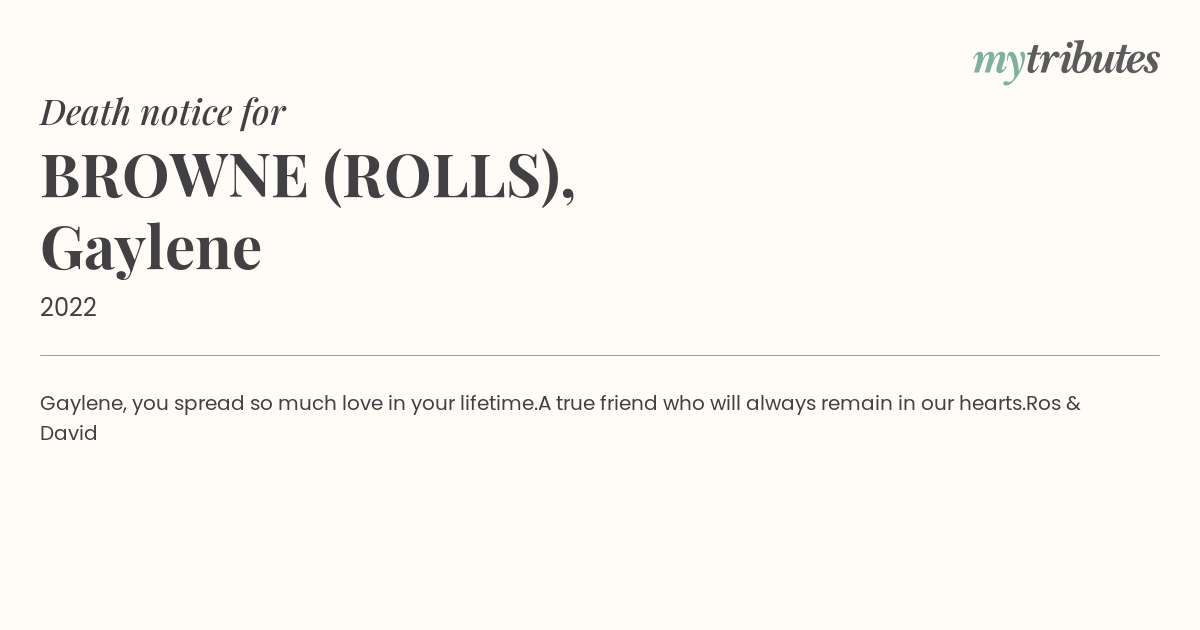Click the green "my" in the logo
The height and width of the screenshot is (630, 1200).
[x=998, y=61]
